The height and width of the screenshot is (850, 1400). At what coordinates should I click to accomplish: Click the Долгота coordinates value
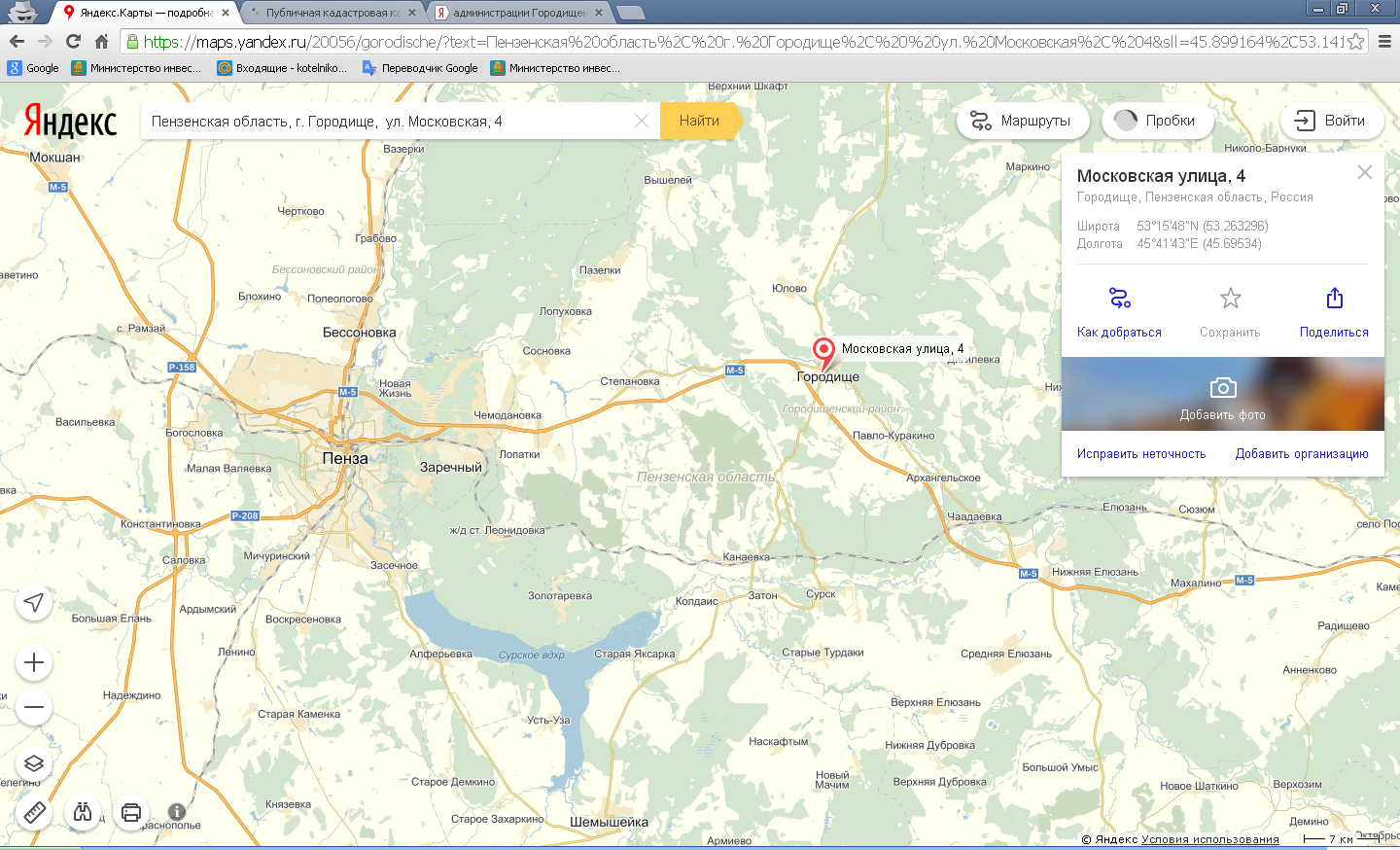point(1200,244)
